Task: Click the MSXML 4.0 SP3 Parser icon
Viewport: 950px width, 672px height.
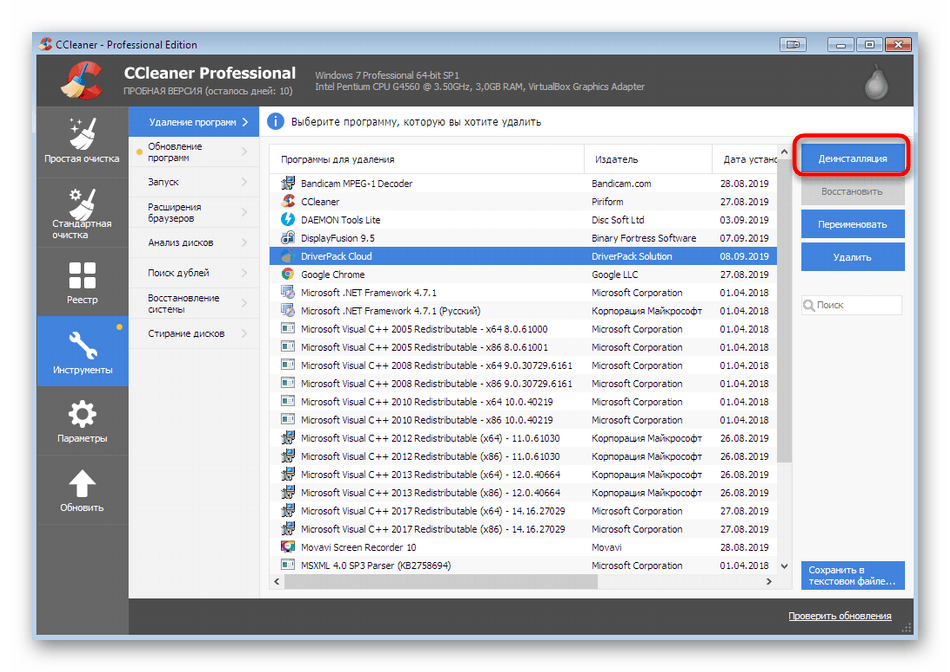Action: pos(288,565)
